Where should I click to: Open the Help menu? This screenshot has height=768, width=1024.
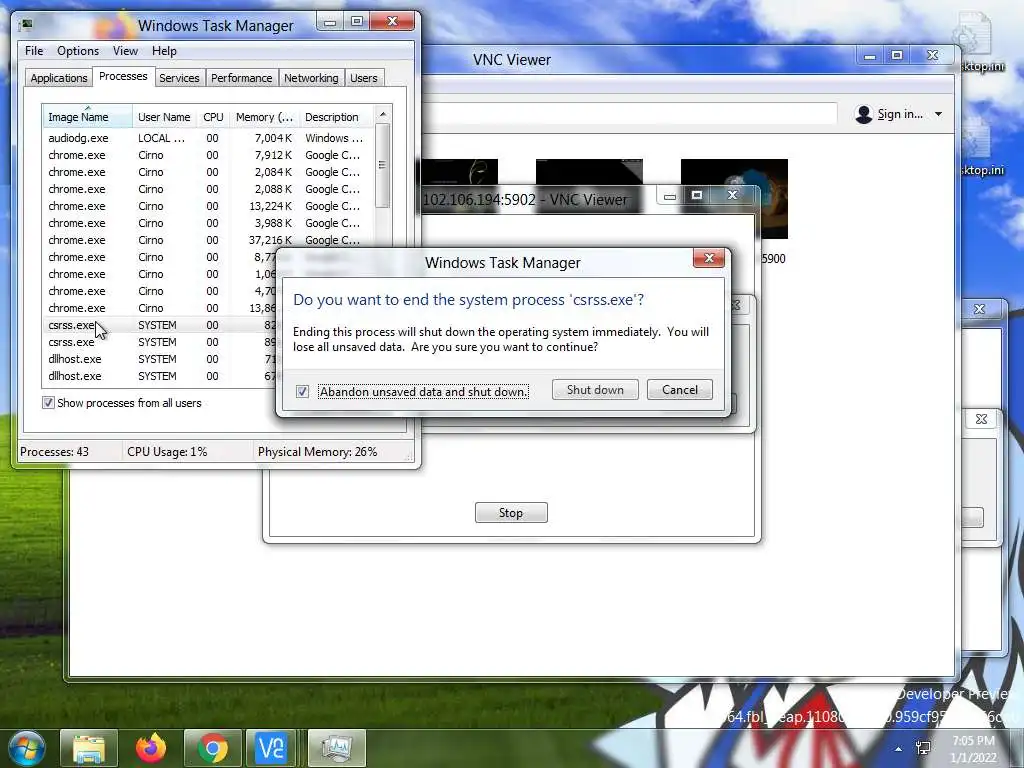164,51
